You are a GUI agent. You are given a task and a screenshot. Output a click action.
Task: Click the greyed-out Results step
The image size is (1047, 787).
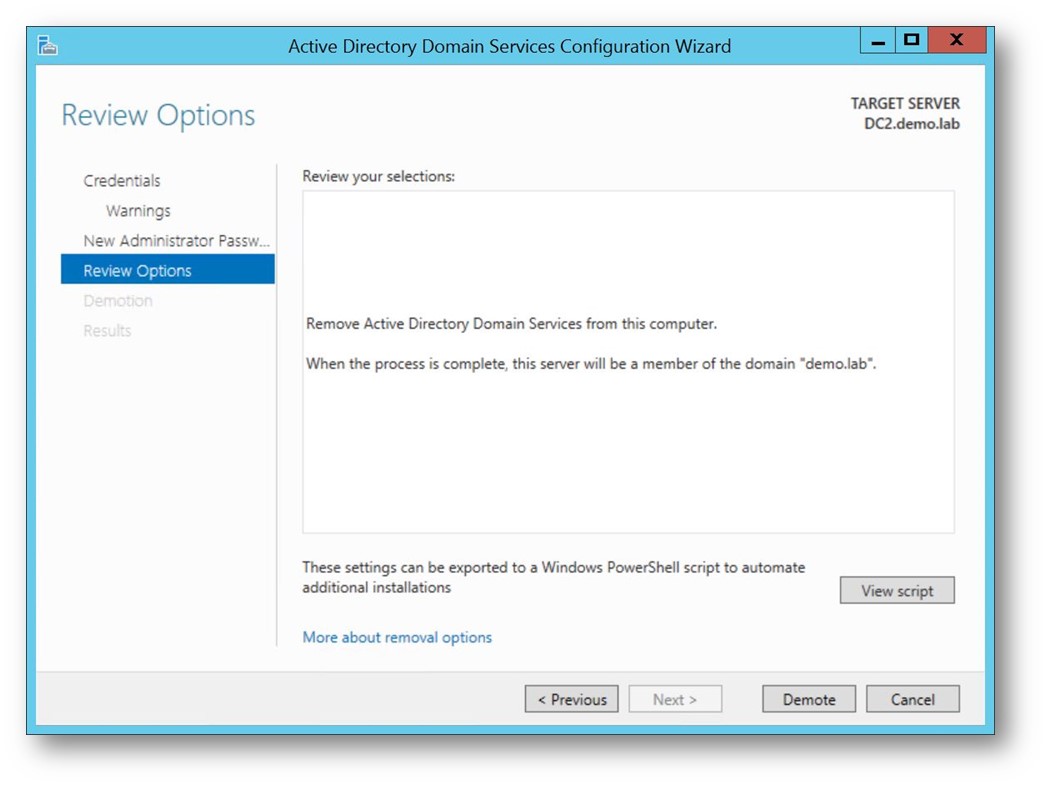coord(107,331)
